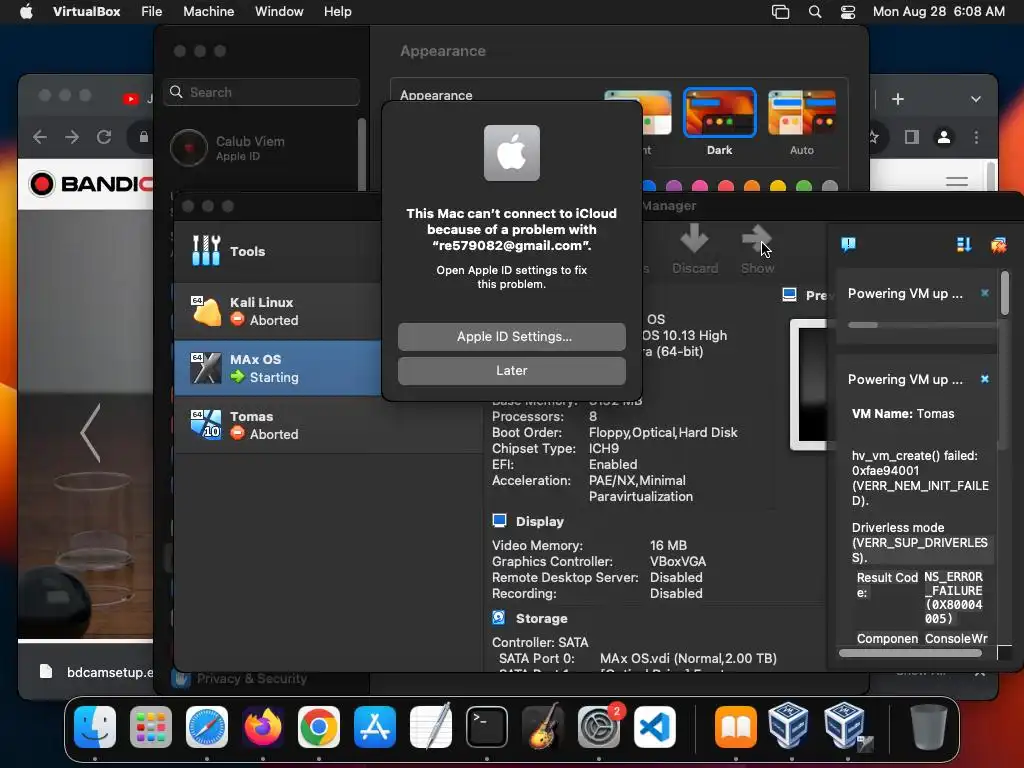Open new tab in Chrome
1024x768 pixels.
[898, 99]
